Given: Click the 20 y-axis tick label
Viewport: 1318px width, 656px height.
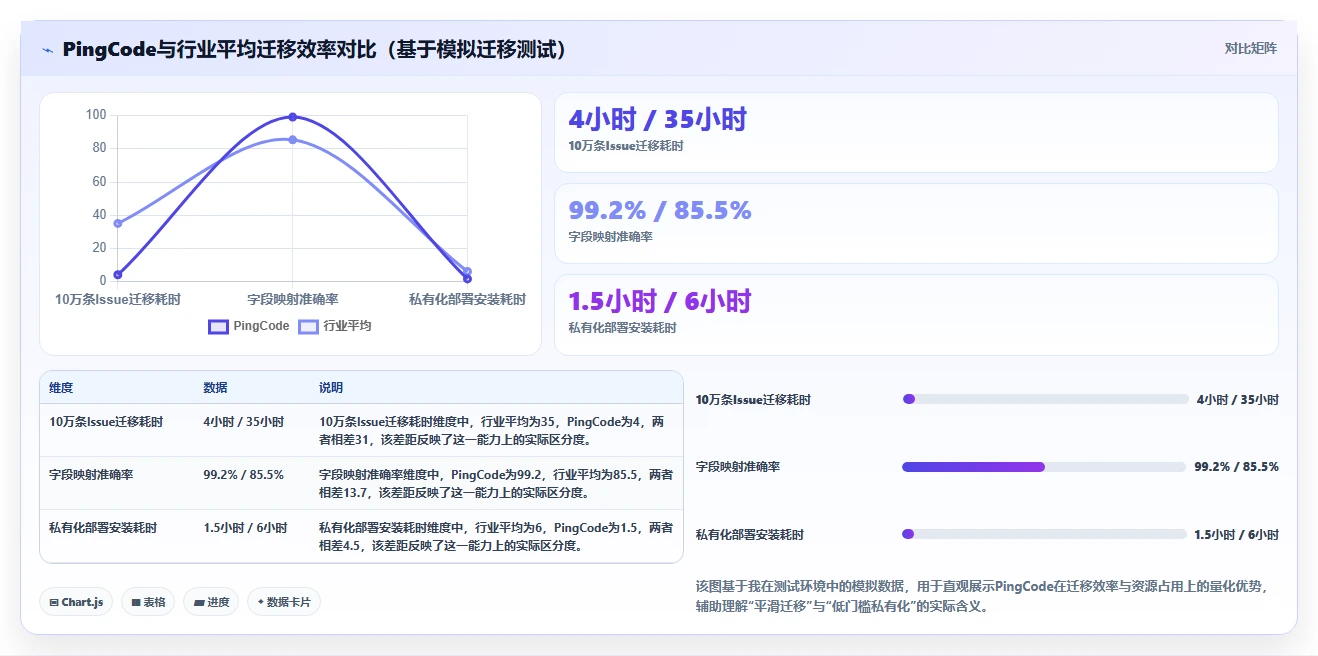Looking at the screenshot, I should (99, 247).
